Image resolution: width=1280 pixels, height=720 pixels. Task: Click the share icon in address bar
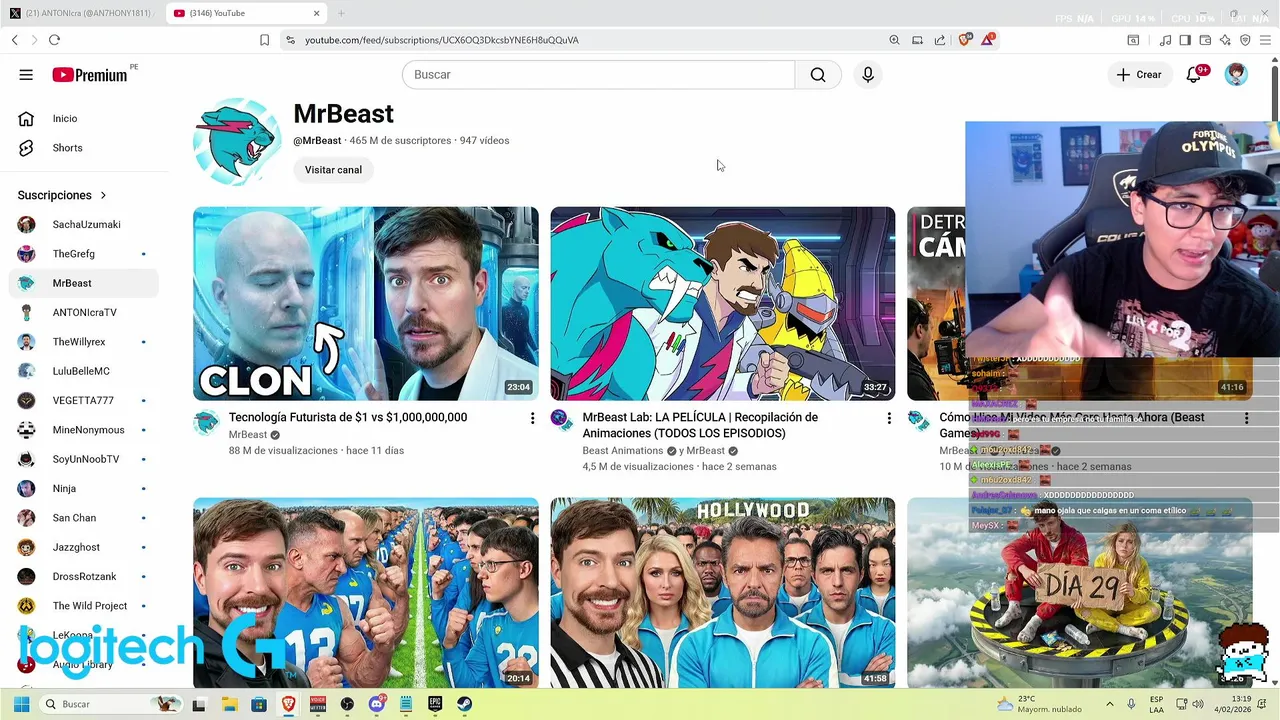tap(940, 40)
